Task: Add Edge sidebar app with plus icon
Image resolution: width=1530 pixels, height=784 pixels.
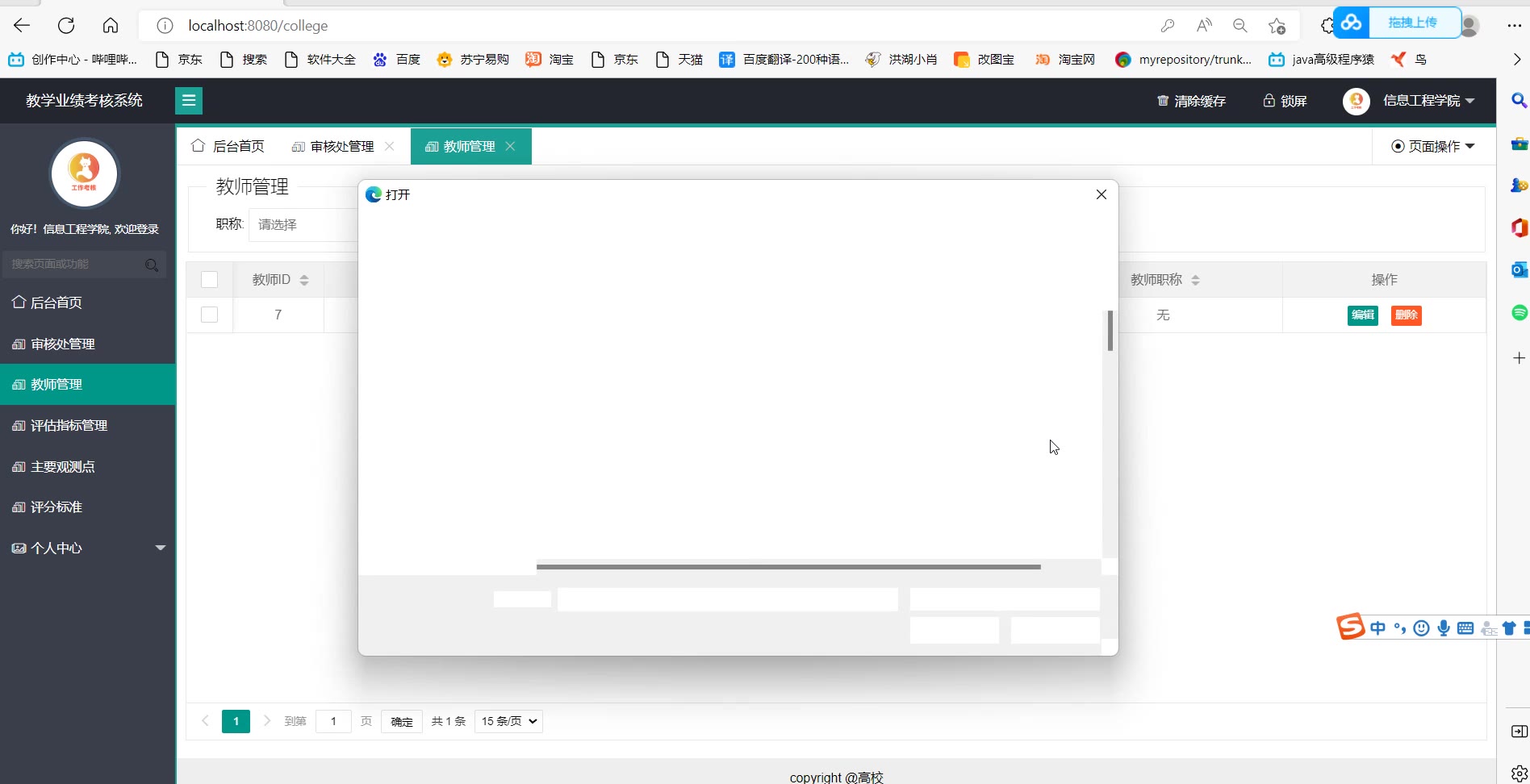Action: (x=1519, y=357)
